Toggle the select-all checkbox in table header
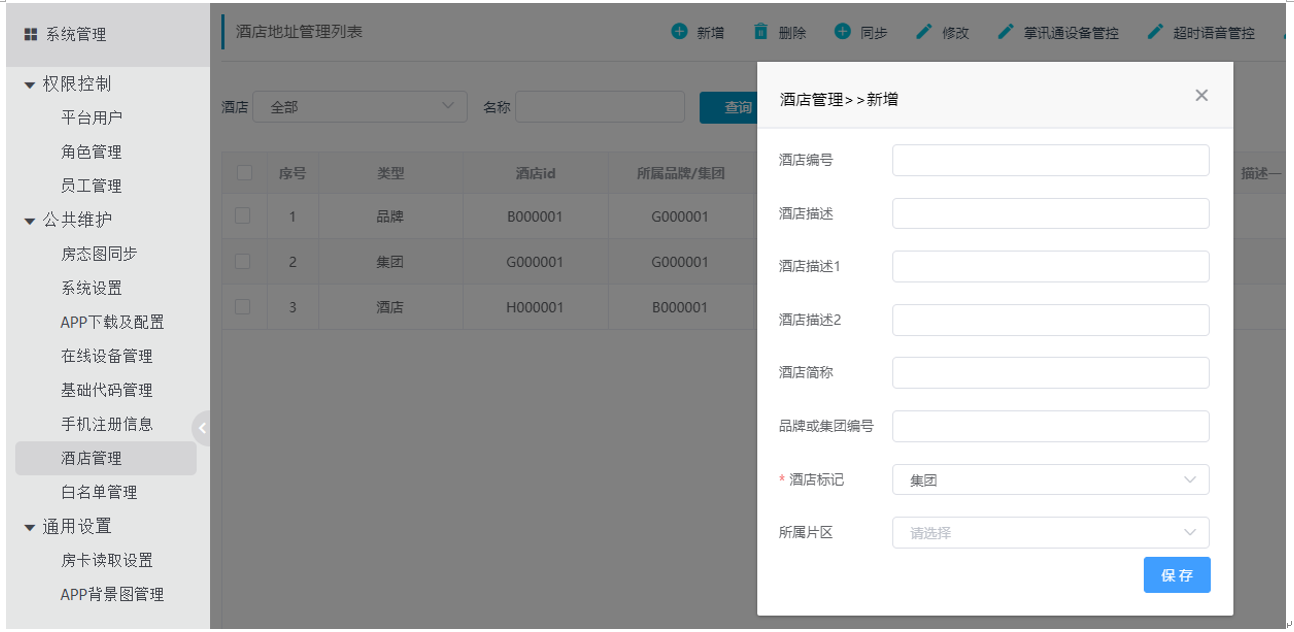Image resolution: width=1294 pixels, height=632 pixels. (244, 173)
